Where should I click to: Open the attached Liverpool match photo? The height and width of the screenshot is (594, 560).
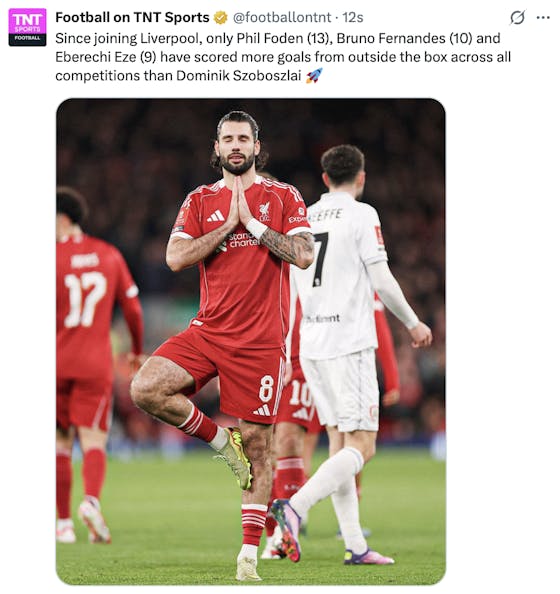point(251,341)
